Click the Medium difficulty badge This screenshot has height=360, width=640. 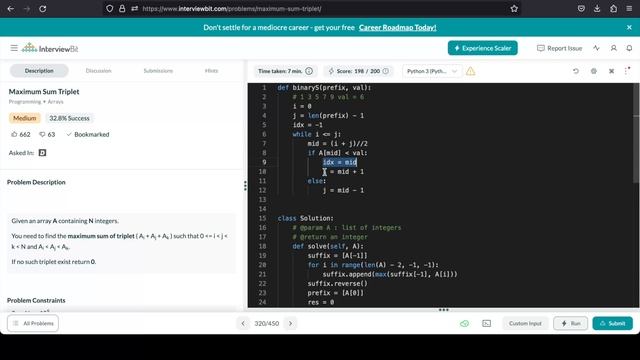24,118
